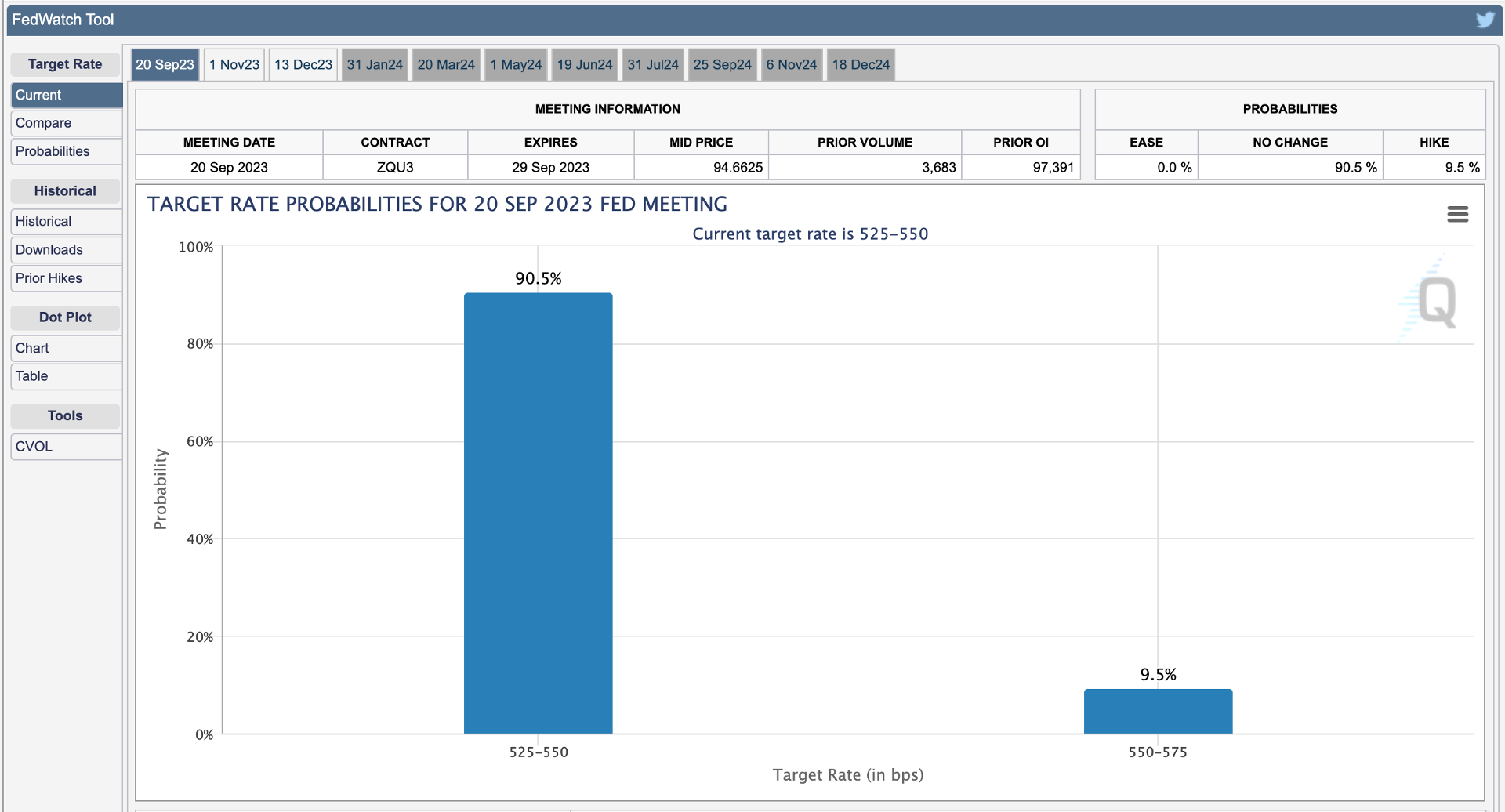Open the CVOL tool

point(67,447)
